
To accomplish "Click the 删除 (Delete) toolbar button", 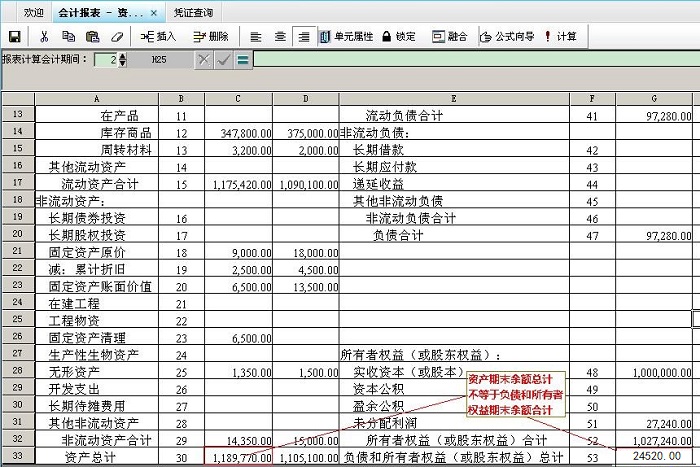I will 211,37.
